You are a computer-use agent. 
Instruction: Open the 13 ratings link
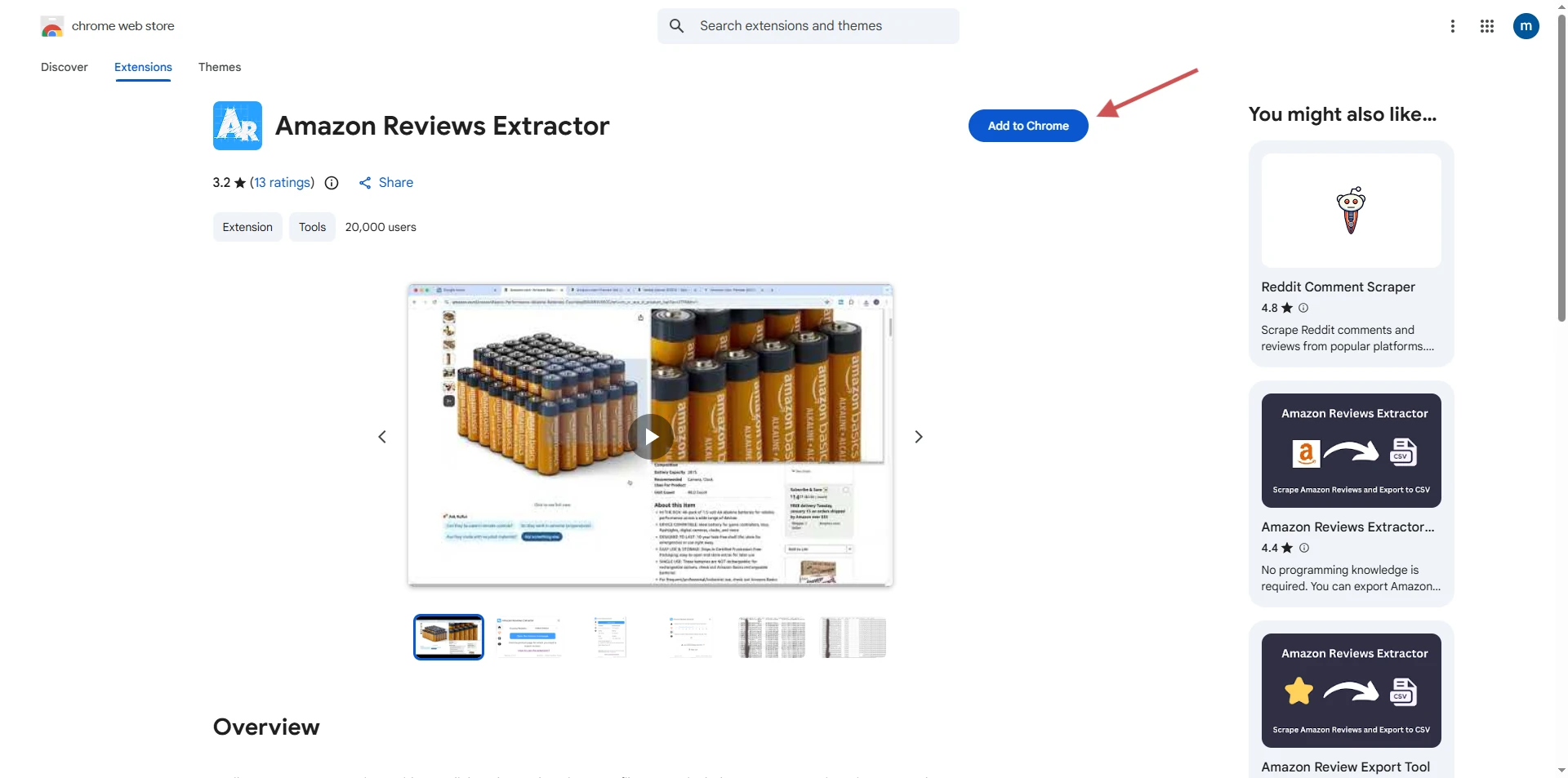point(282,183)
